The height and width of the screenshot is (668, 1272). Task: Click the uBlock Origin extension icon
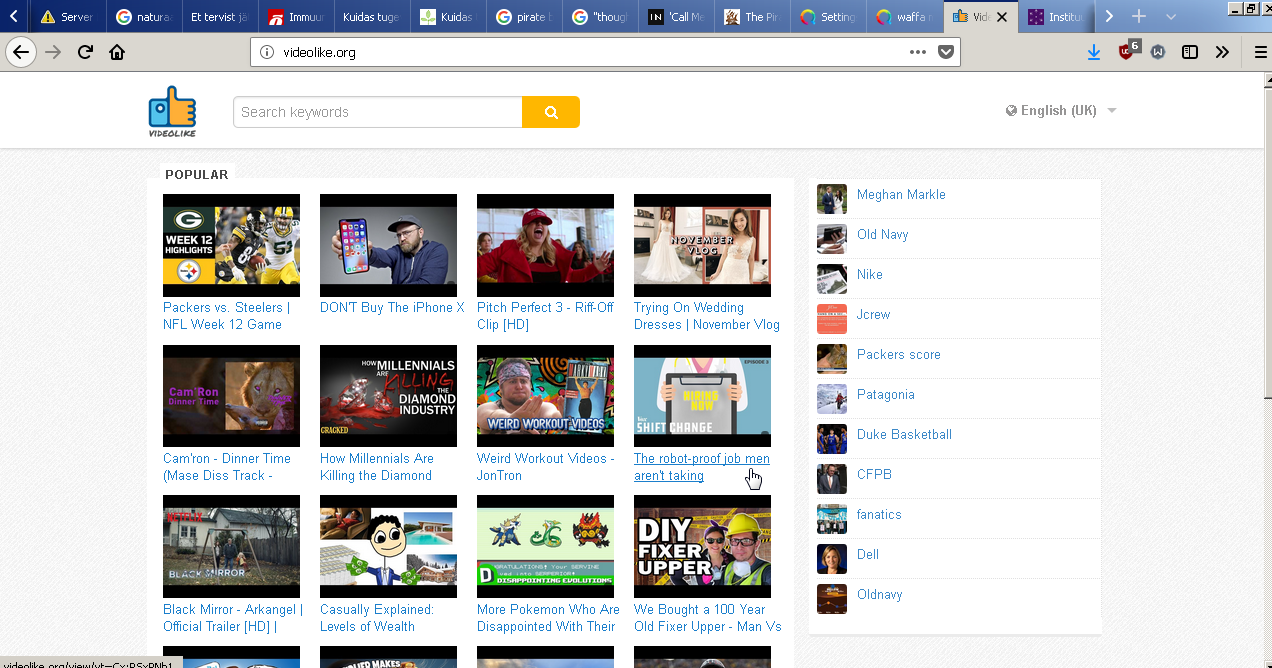[x=1127, y=52]
